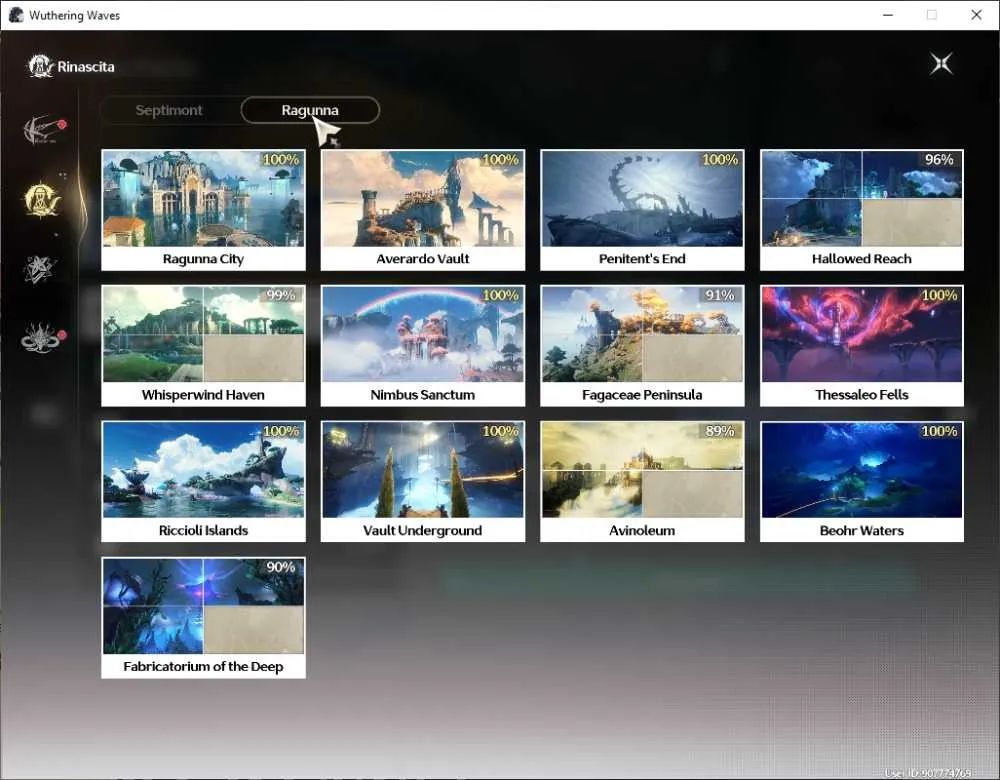Select the Penitent's End area card

[x=642, y=210]
